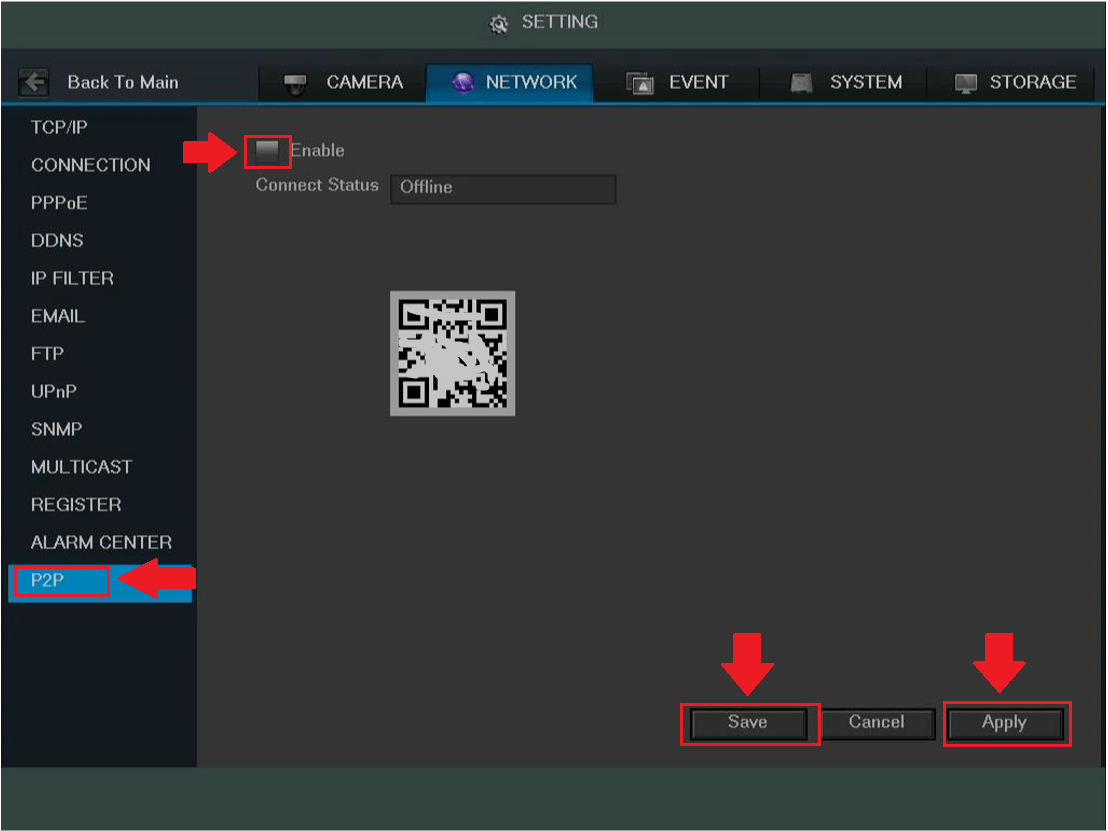The image size is (1108, 831).
Task: Click the computer icon on the SYSTEM tab
Action: click(x=800, y=82)
